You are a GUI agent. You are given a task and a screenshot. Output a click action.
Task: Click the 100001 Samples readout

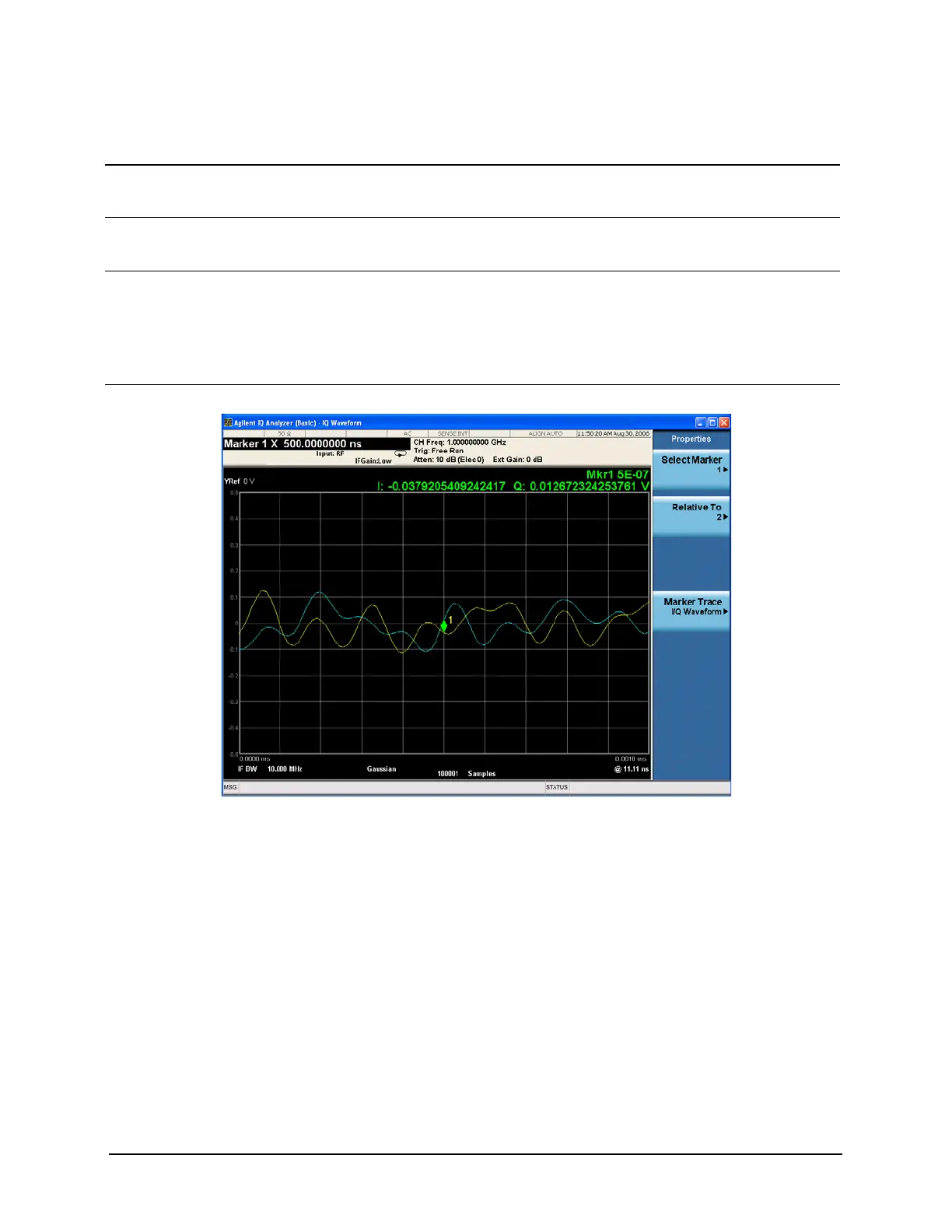(x=466, y=774)
